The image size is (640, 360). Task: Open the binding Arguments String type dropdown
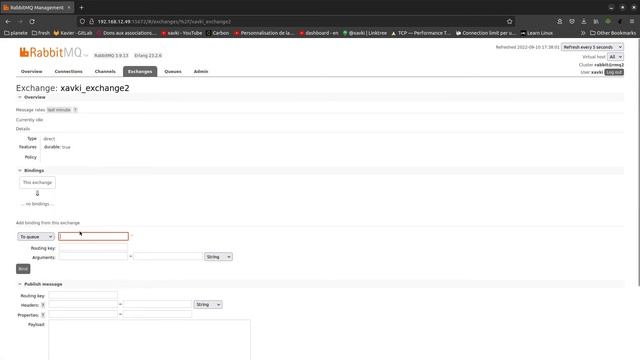[218, 257]
